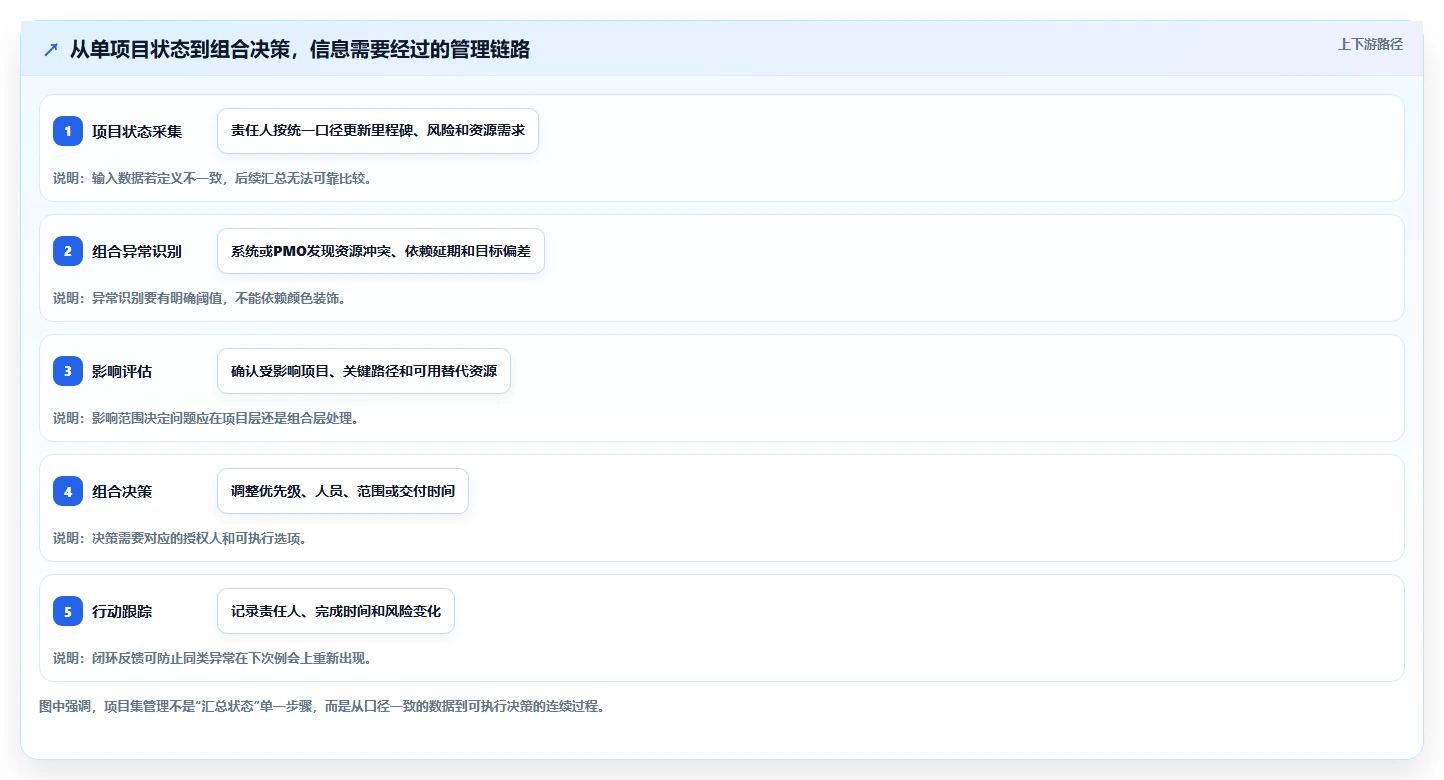Select the title 从单项目状态到组合决策
The height and width of the screenshot is (780, 1444).
point(300,49)
